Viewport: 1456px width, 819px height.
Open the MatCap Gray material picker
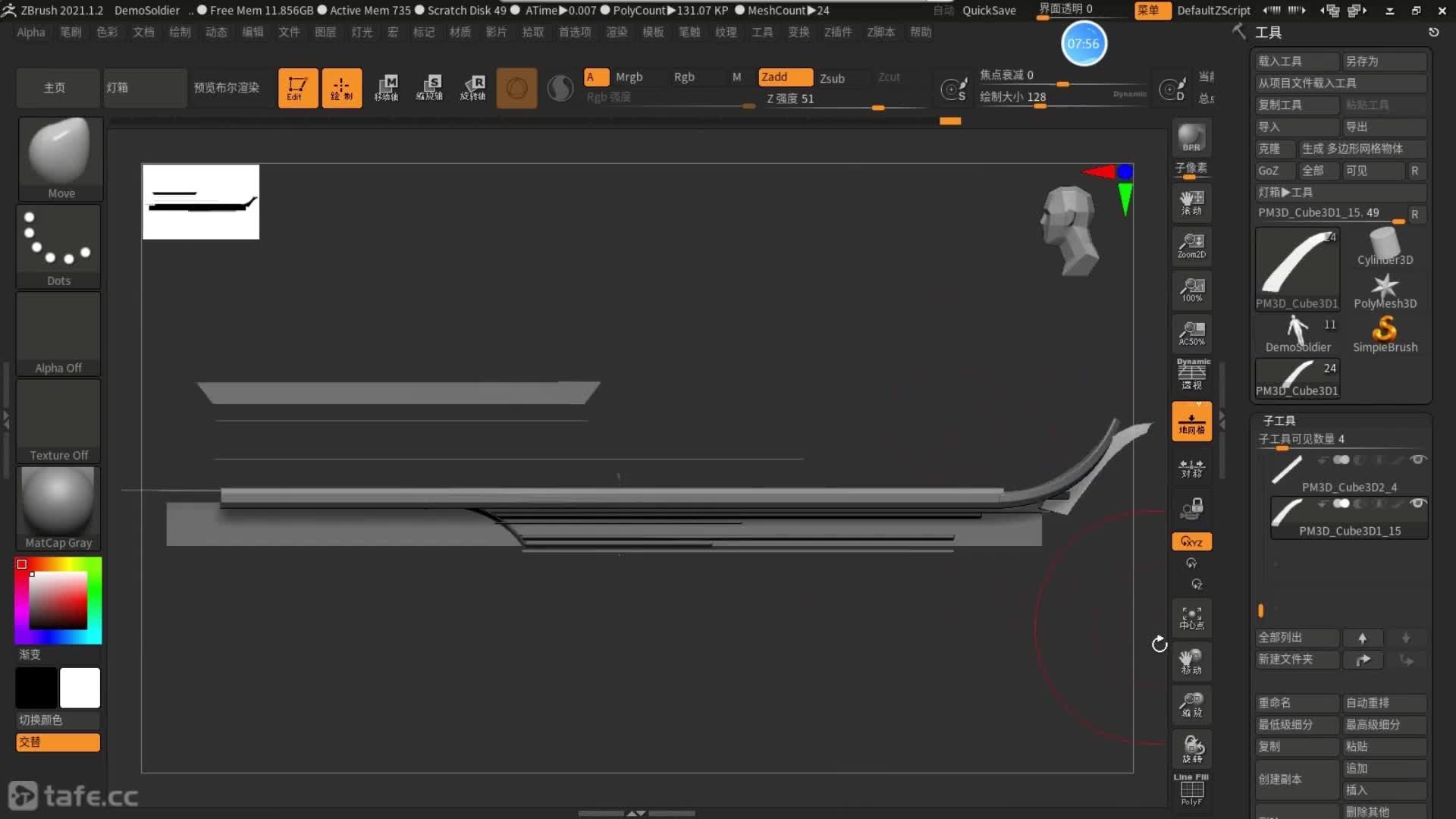pyautogui.click(x=58, y=507)
